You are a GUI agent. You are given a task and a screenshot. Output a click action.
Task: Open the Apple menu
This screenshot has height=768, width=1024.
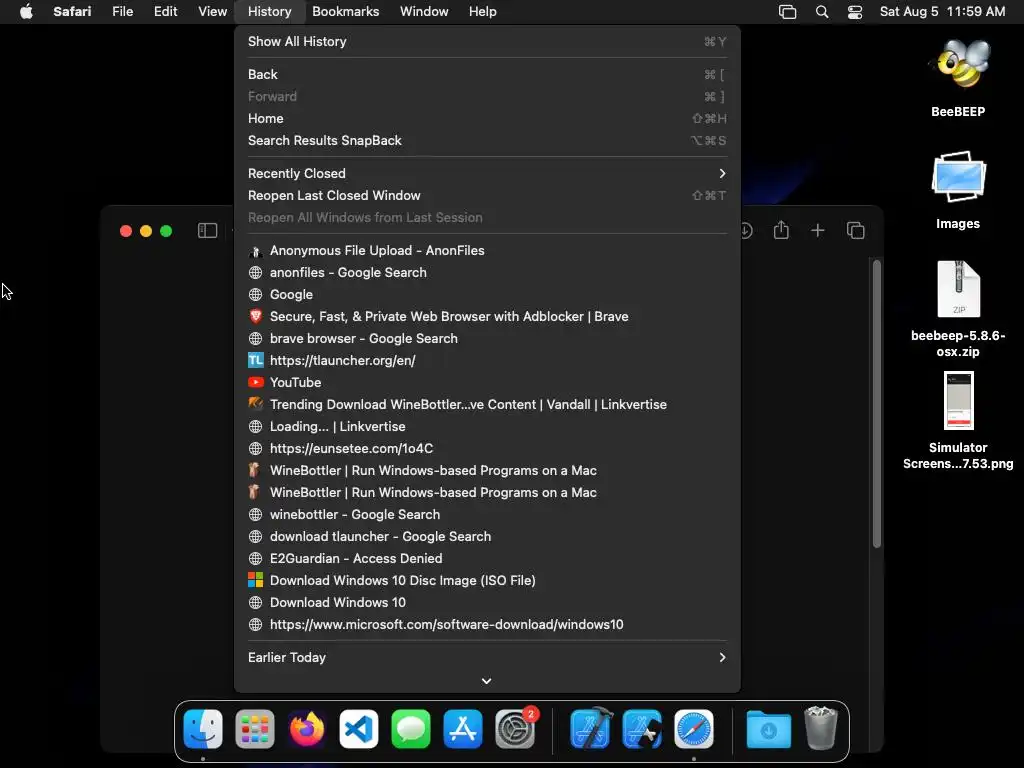26,12
